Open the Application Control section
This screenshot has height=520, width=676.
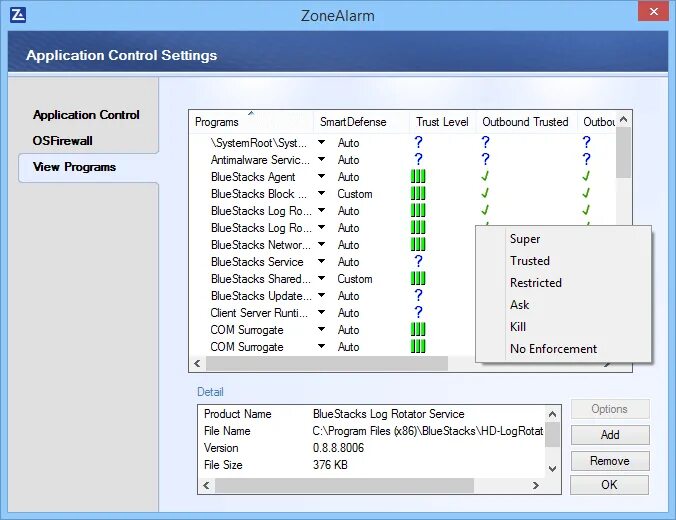point(86,115)
